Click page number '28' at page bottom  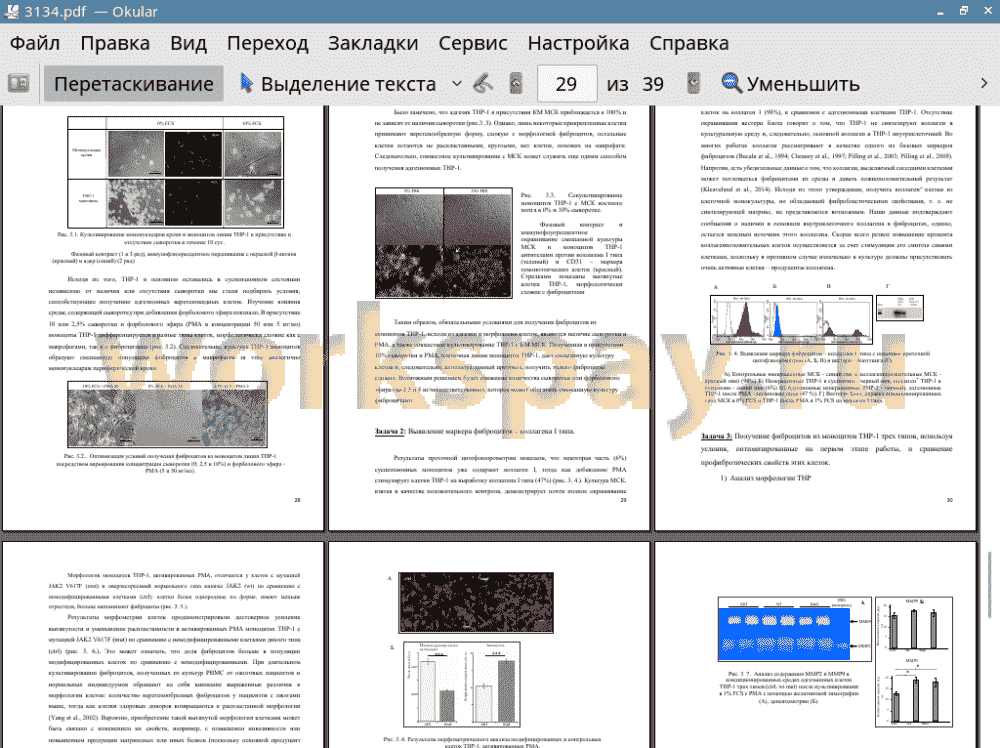pos(297,500)
